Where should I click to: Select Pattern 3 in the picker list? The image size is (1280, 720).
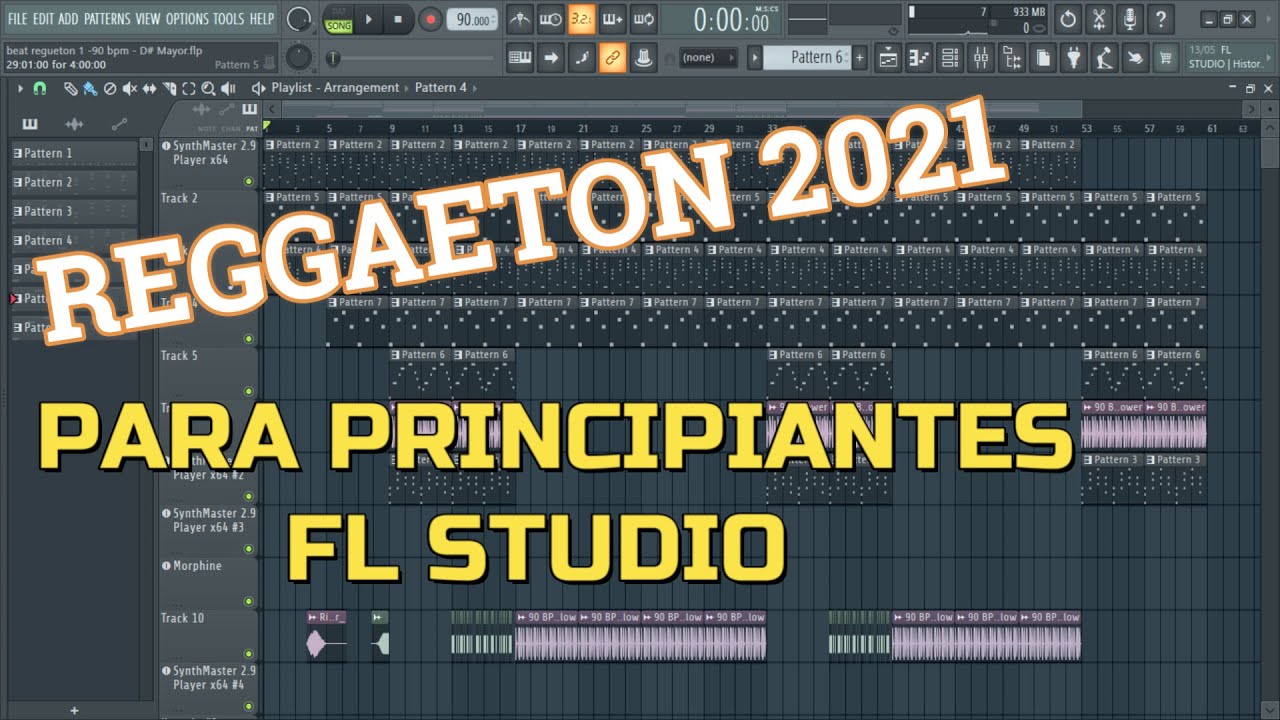75,212
